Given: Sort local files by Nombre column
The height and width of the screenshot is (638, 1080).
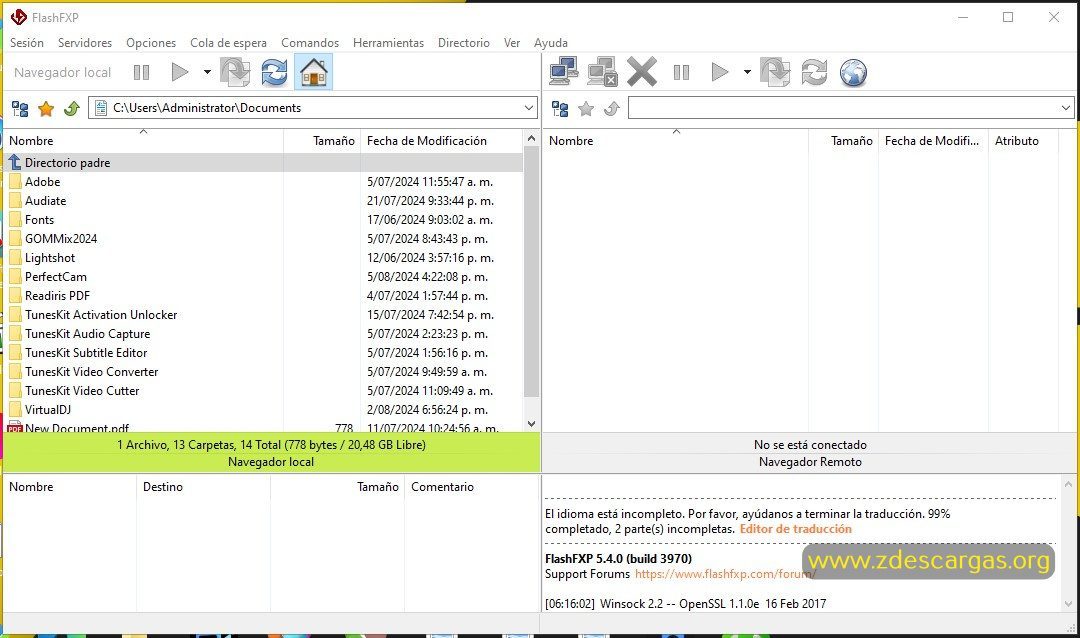Looking at the screenshot, I should coord(143,141).
